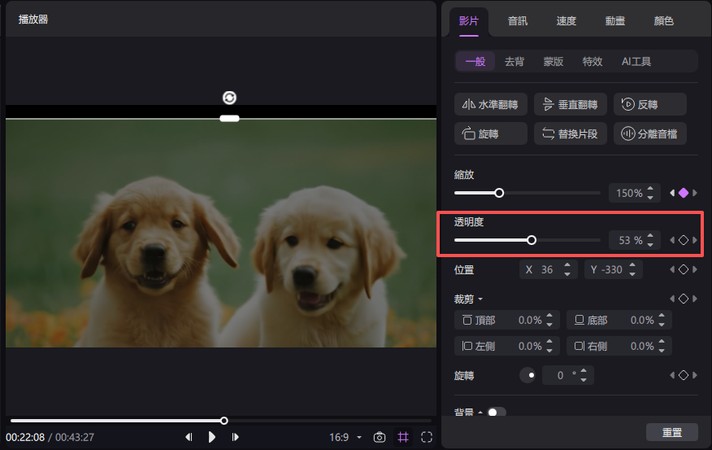Go to next 透明度 keyframe arrow
Screen dimensions: 712x450
[695, 240]
